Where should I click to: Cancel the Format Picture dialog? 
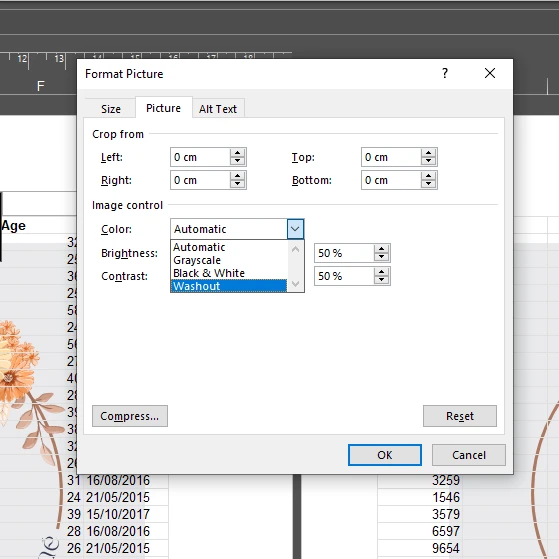(469, 455)
